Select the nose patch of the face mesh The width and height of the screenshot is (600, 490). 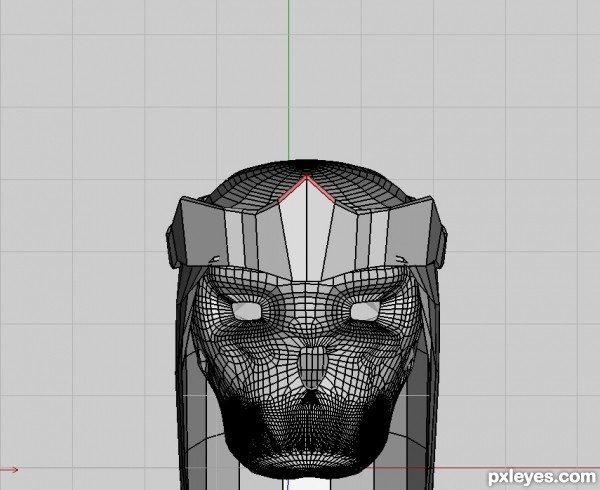(313, 367)
